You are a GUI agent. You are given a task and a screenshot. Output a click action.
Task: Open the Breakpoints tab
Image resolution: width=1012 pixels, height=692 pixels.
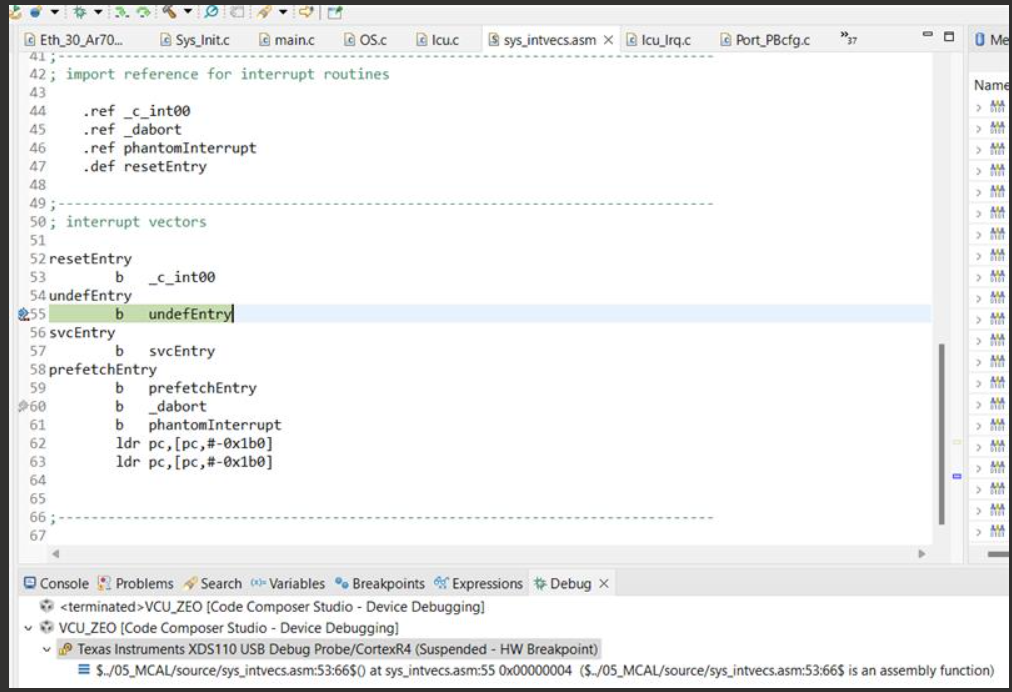click(380, 584)
